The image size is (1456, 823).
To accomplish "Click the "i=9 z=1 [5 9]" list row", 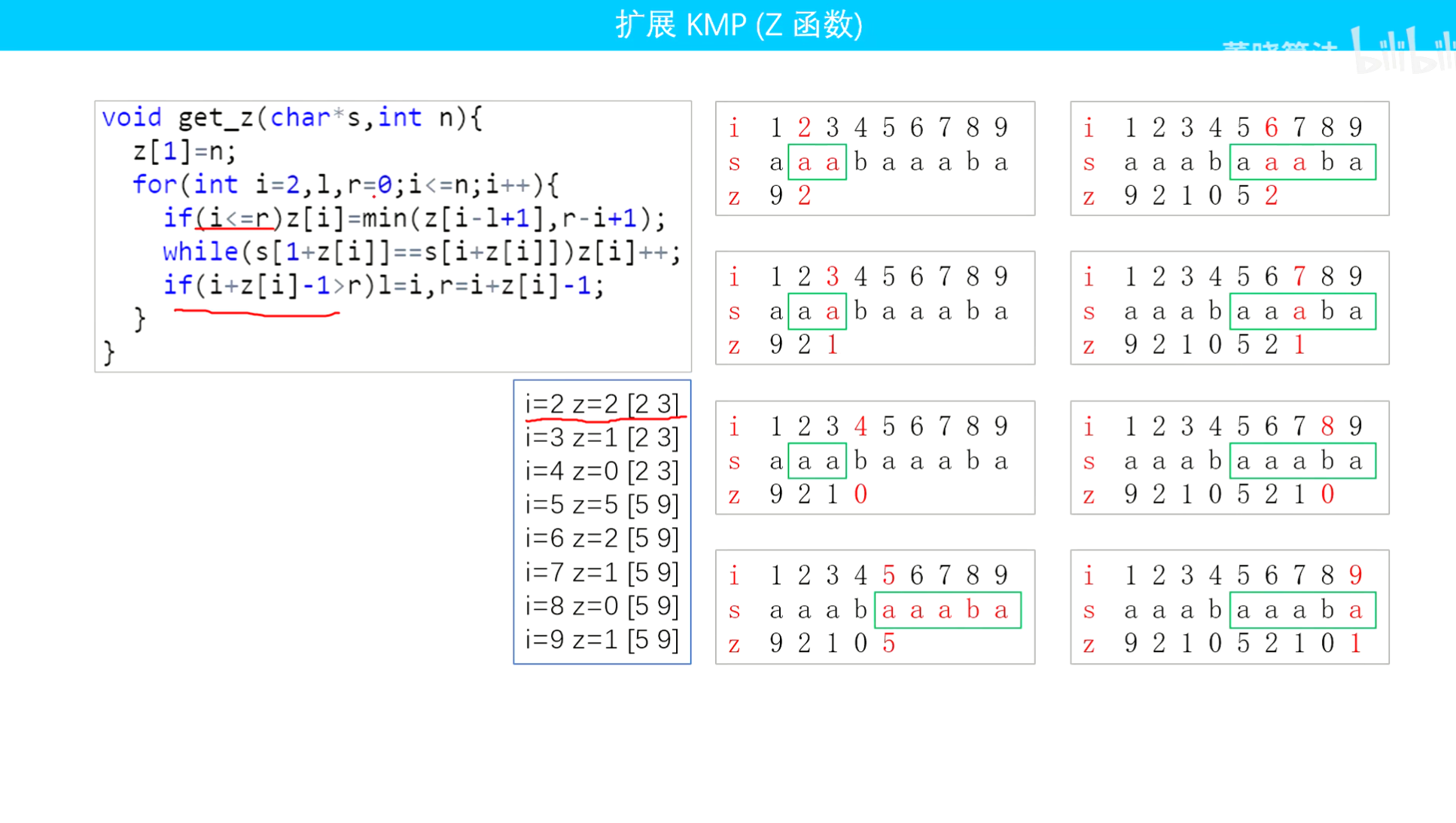I will tap(602, 639).
